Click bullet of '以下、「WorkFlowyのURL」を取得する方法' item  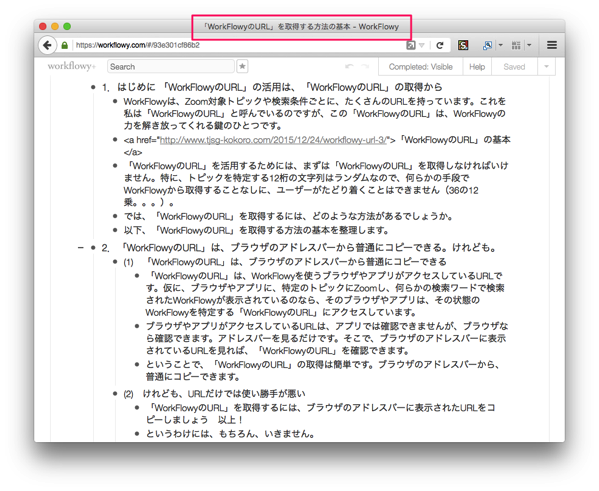[115, 230]
